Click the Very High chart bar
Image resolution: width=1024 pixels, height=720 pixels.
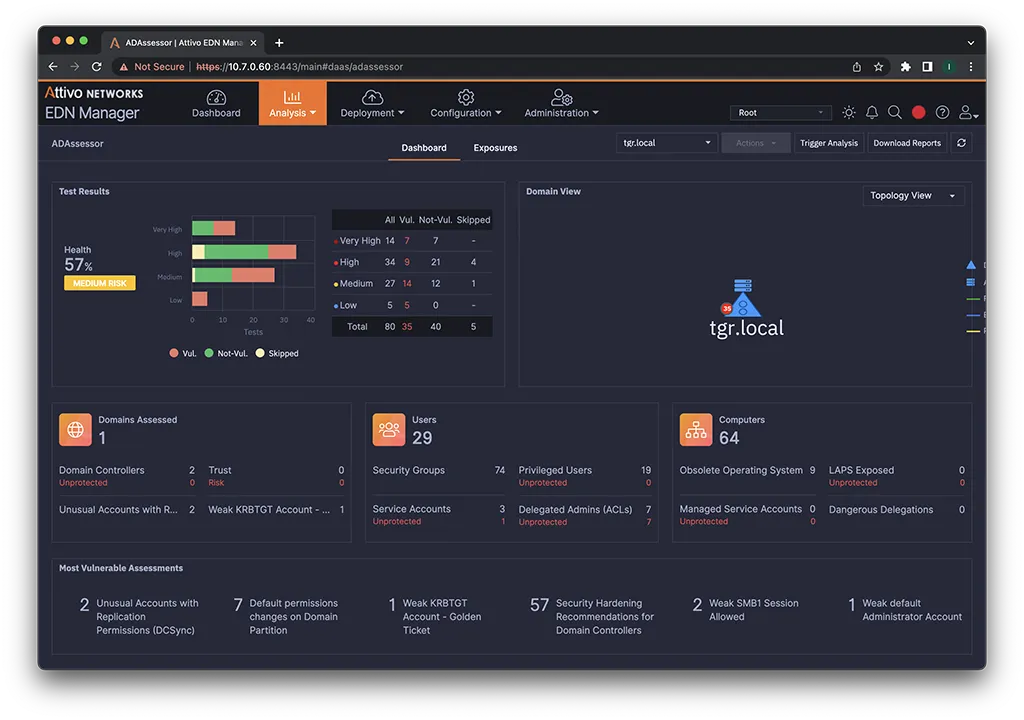(214, 228)
